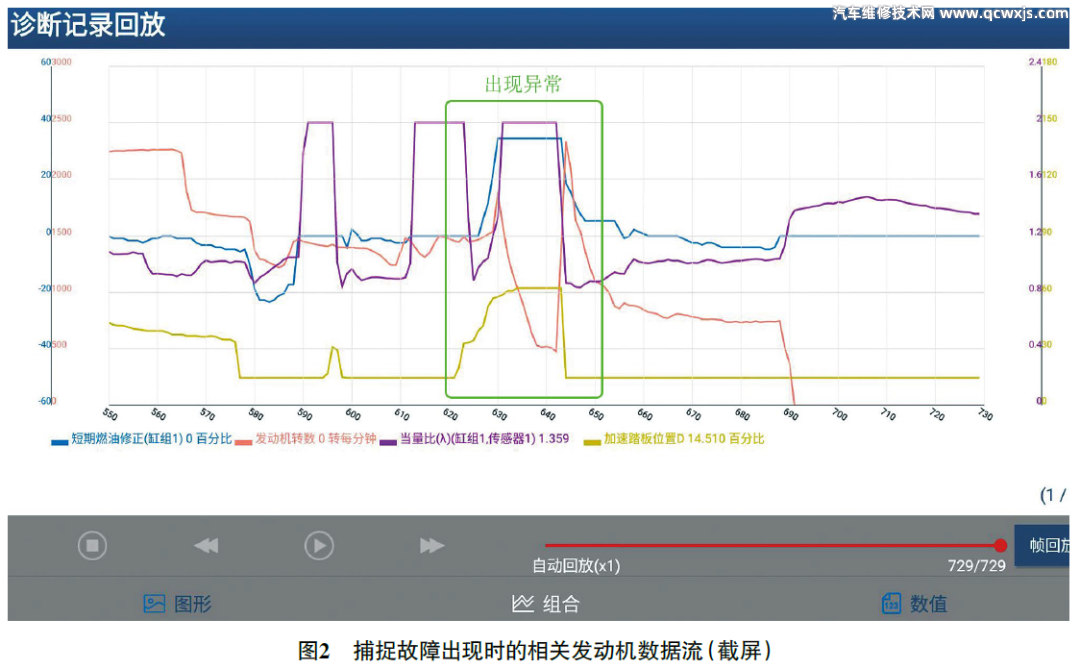Image resolution: width=1080 pixels, height=669 pixels.
Task: Click the 帧回放 button
Action: (x=1047, y=545)
